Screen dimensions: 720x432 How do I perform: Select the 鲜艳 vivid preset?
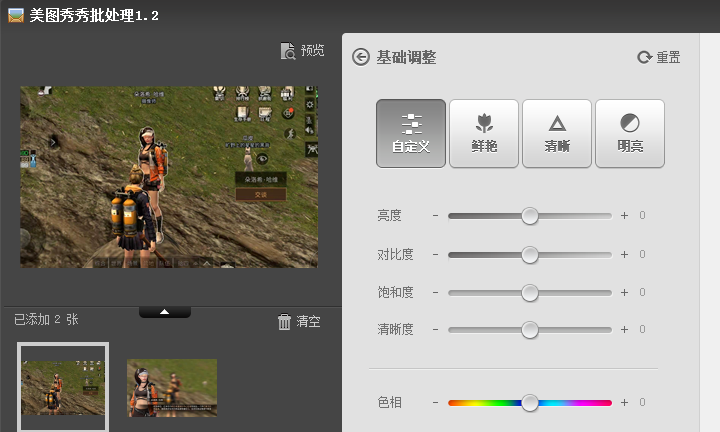484,133
